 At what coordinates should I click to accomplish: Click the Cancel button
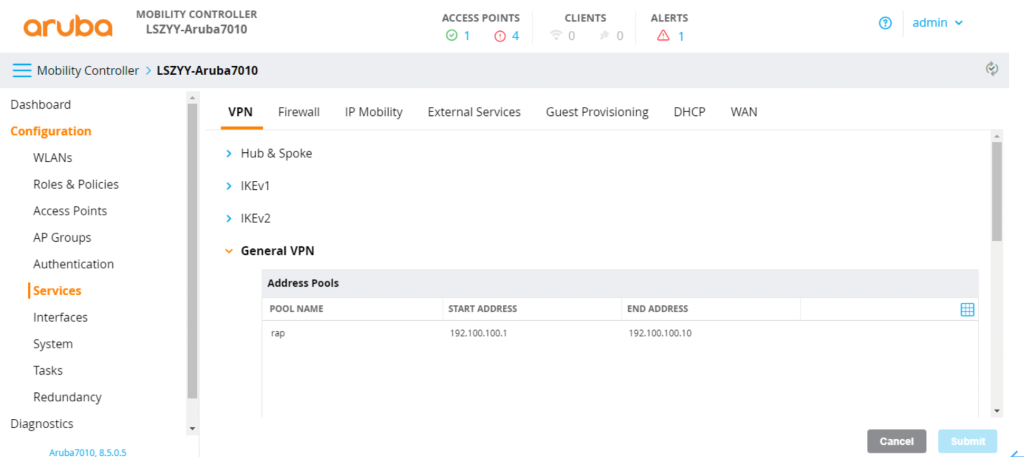[x=896, y=441]
